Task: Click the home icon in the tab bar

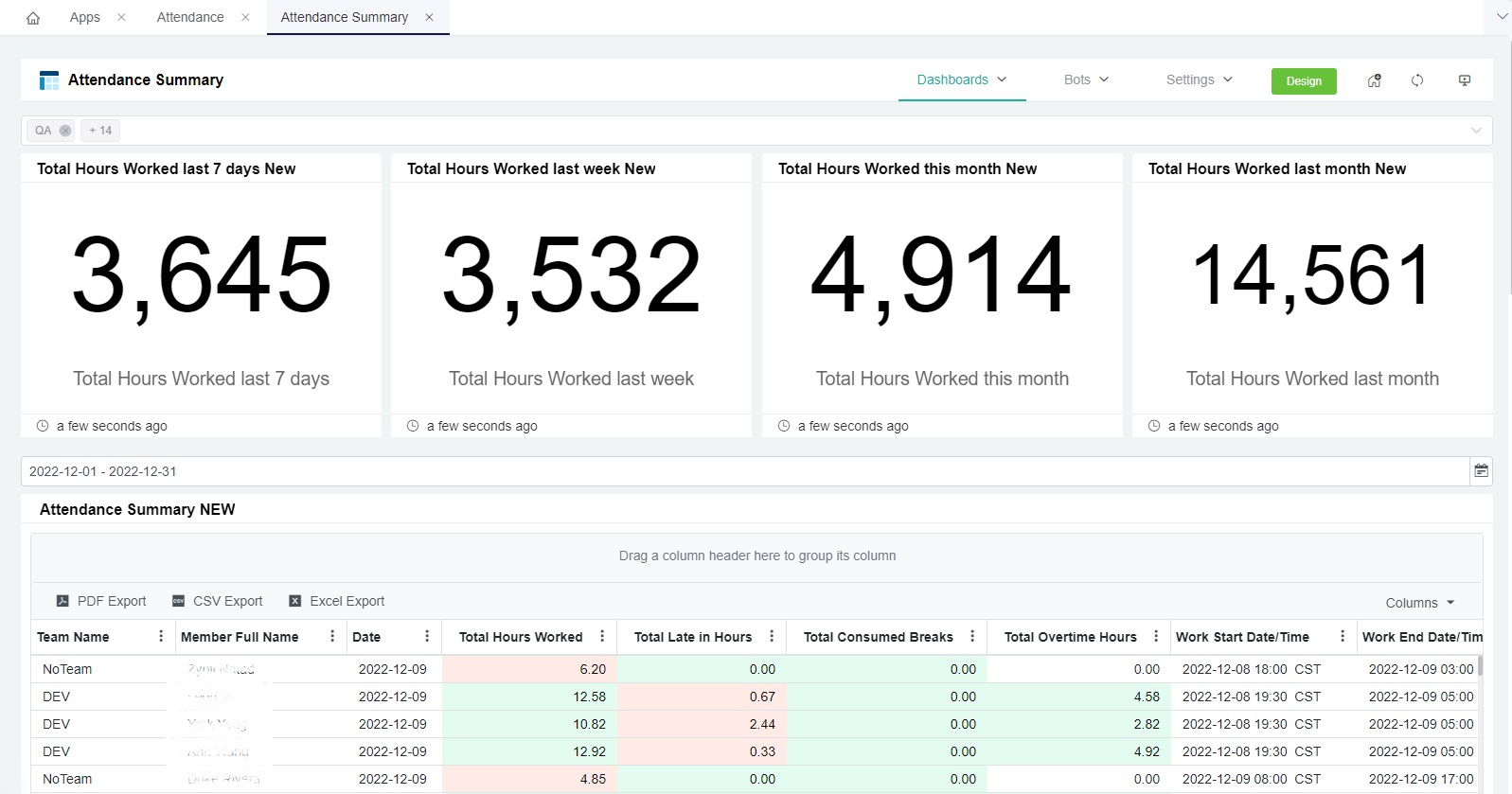Action: coord(33,18)
